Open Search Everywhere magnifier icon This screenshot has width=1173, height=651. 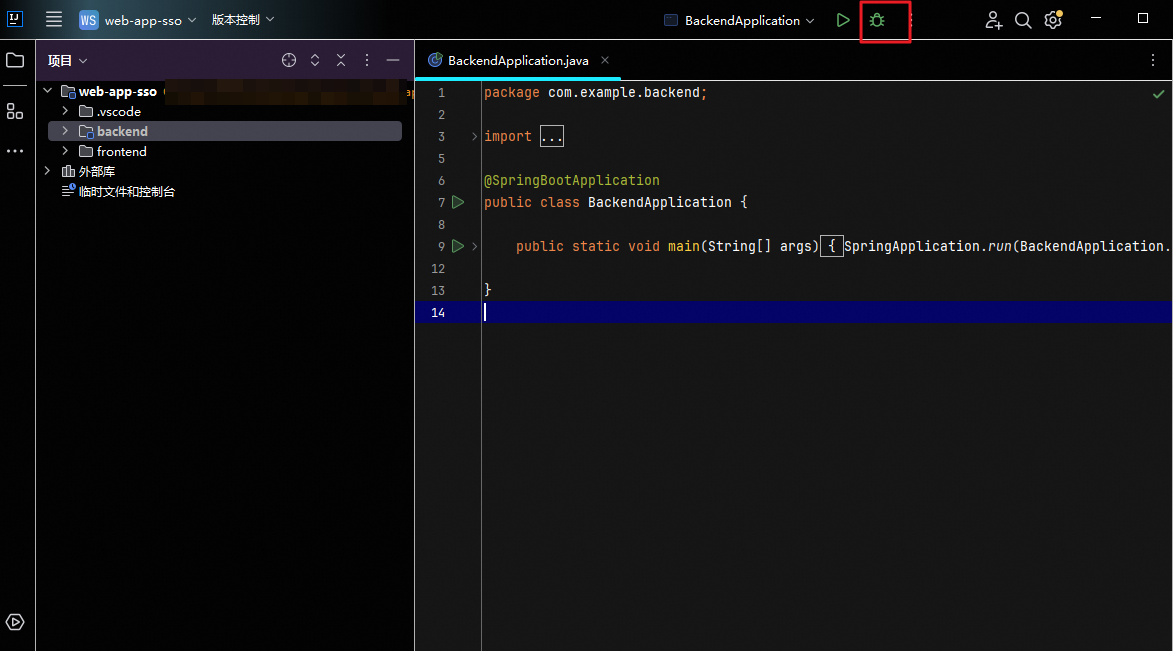click(x=1023, y=20)
